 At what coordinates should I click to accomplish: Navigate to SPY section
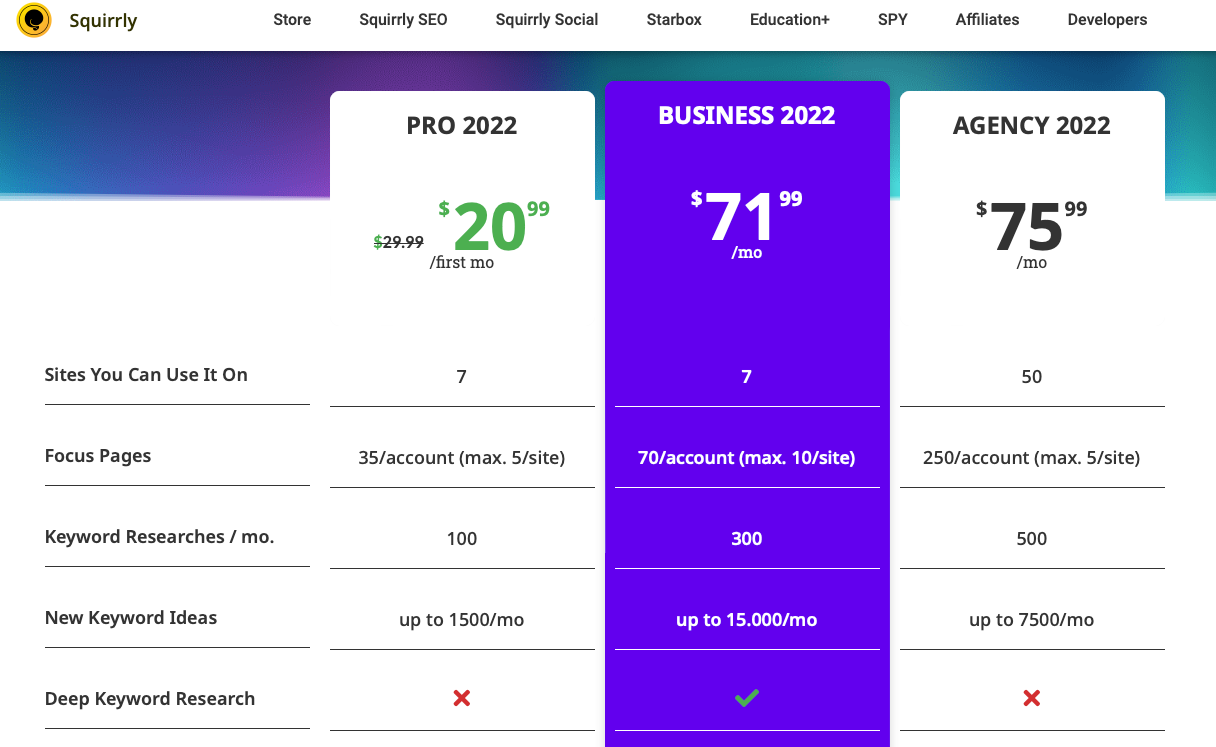[893, 20]
